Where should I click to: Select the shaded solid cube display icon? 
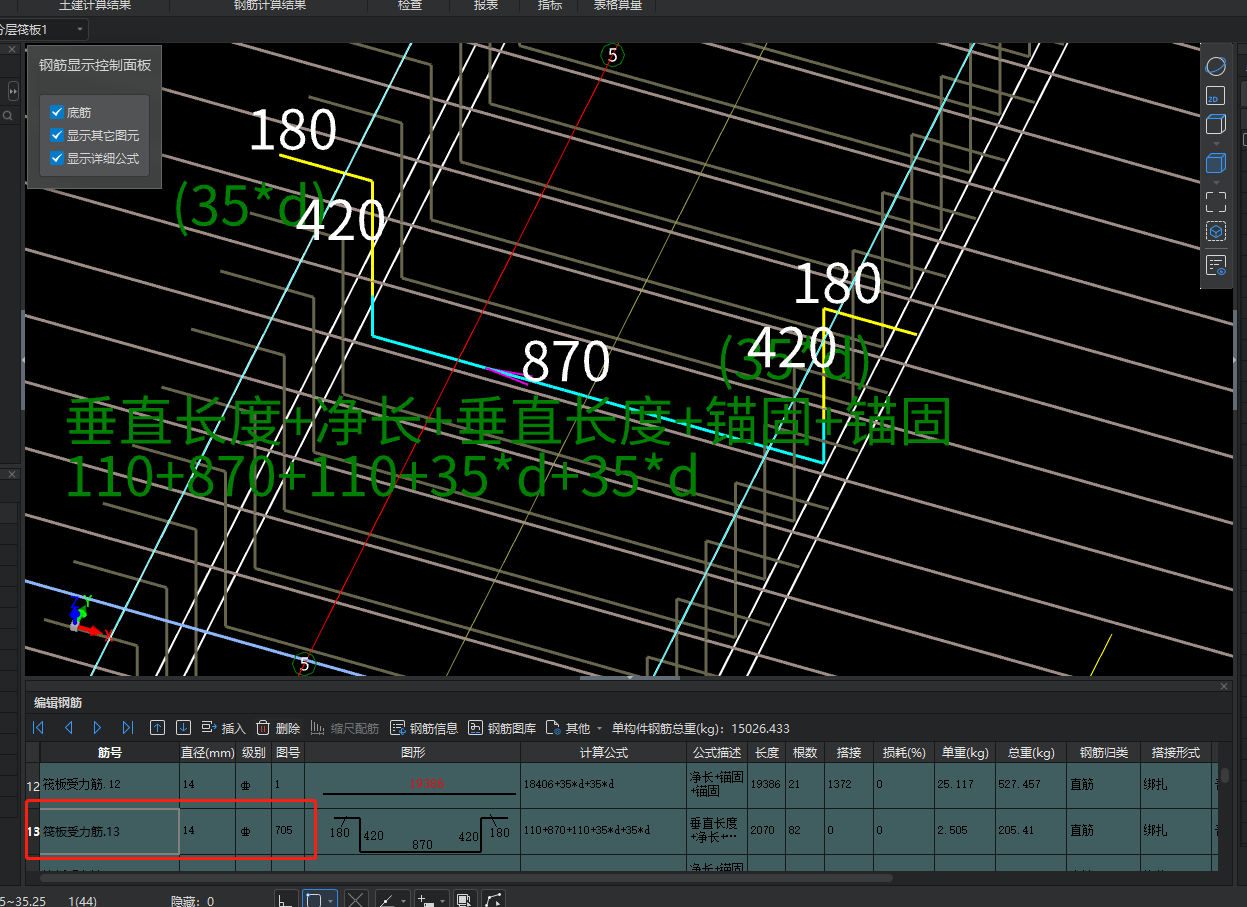coord(1215,163)
